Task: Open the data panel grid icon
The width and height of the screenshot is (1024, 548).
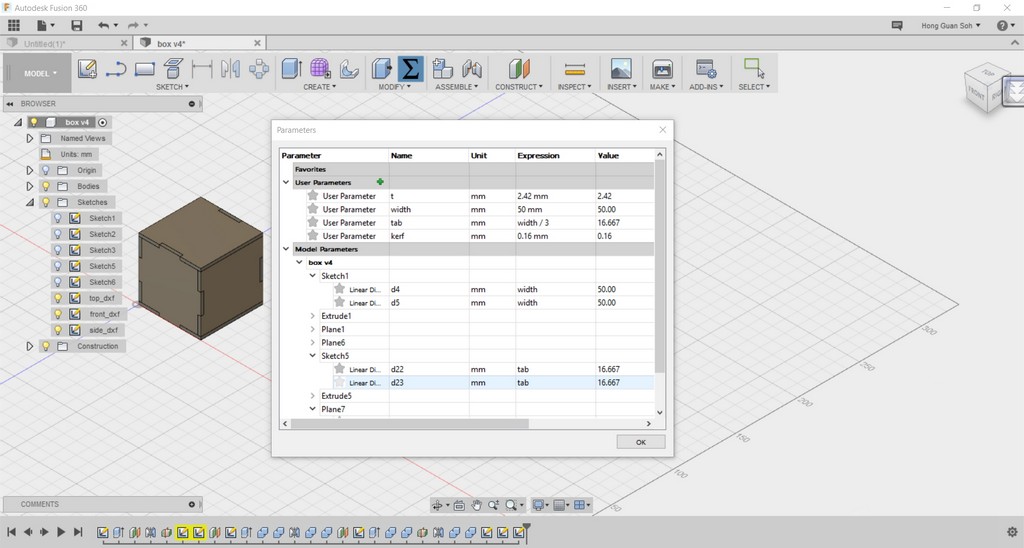Action: (14, 25)
